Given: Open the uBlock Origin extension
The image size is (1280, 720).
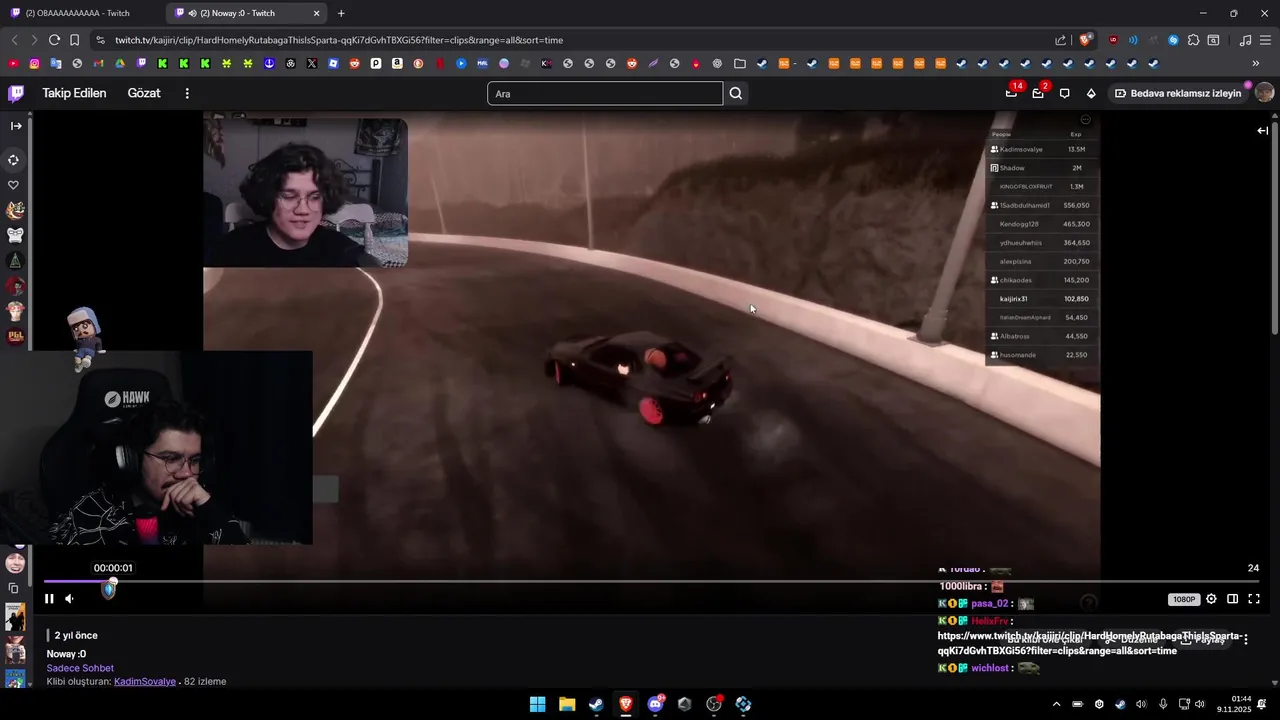Looking at the screenshot, I should click(x=1113, y=40).
